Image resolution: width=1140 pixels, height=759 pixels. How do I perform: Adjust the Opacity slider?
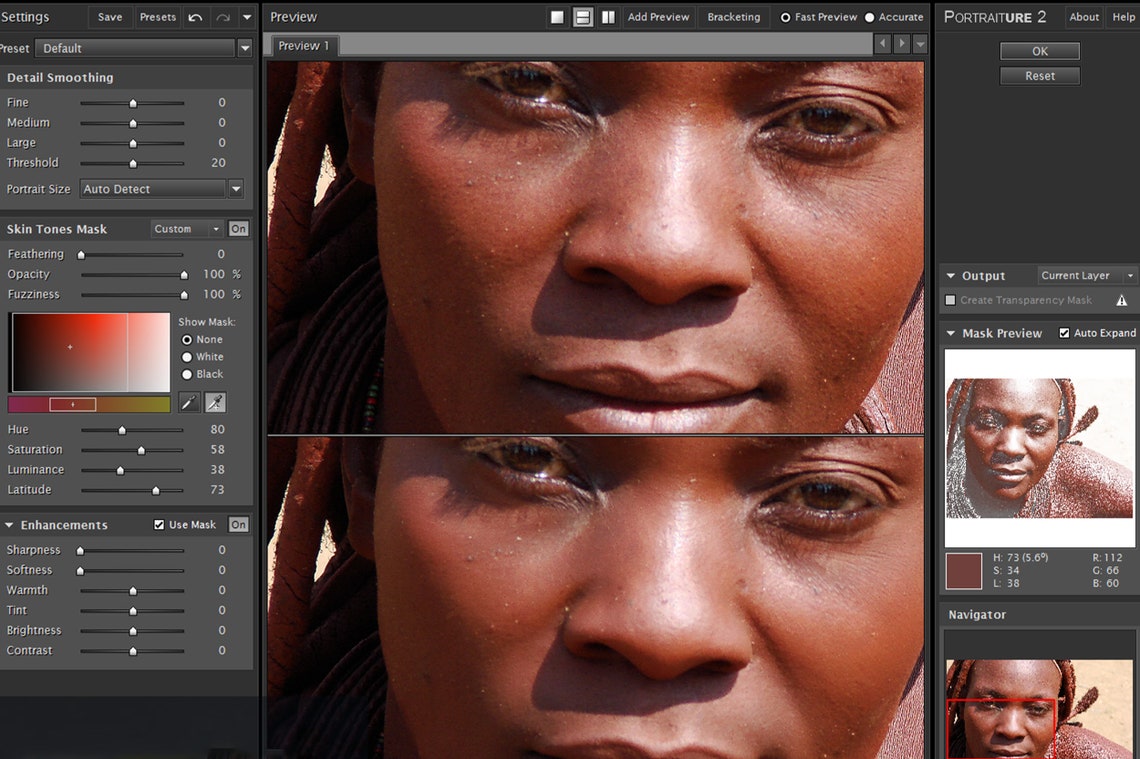coord(133,275)
